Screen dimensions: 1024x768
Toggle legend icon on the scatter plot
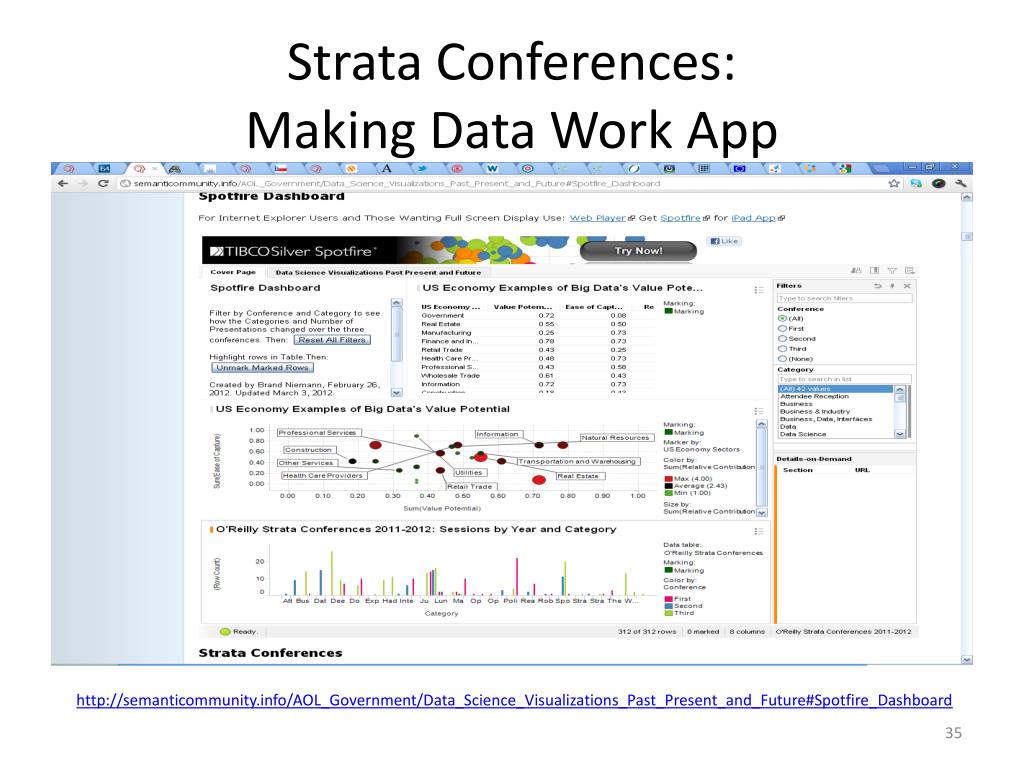pyautogui.click(x=758, y=411)
